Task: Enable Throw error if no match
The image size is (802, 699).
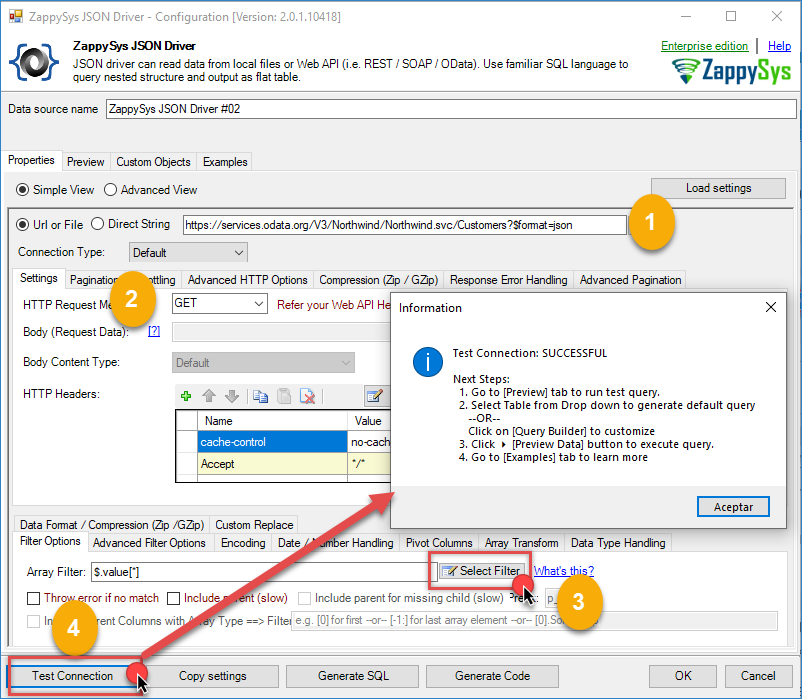Action: (x=33, y=598)
